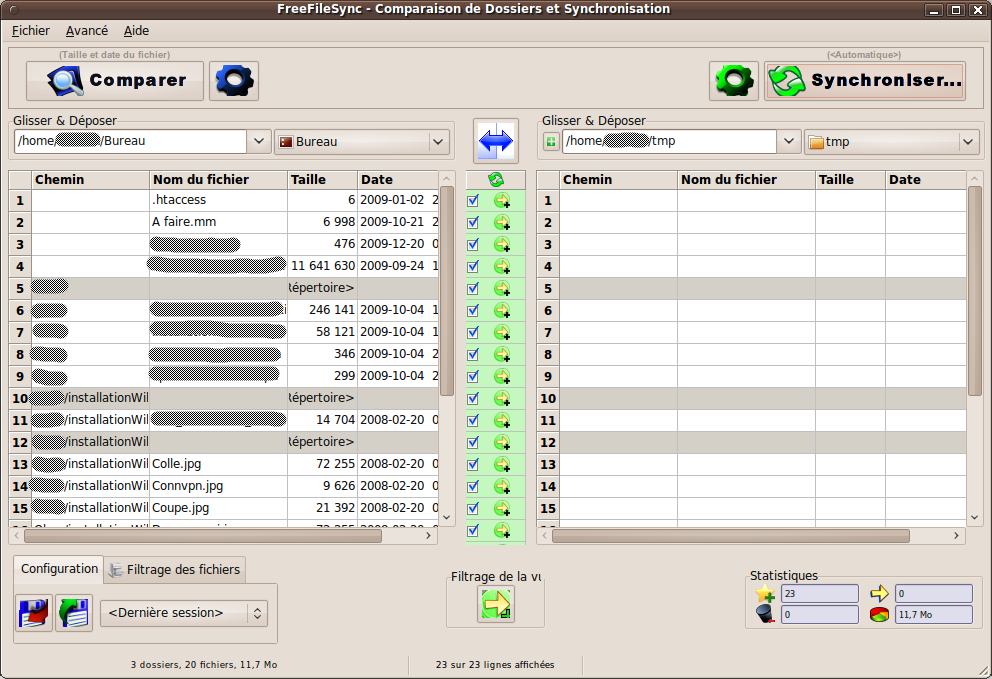Add folder pair with green plus

pyautogui.click(x=551, y=142)
